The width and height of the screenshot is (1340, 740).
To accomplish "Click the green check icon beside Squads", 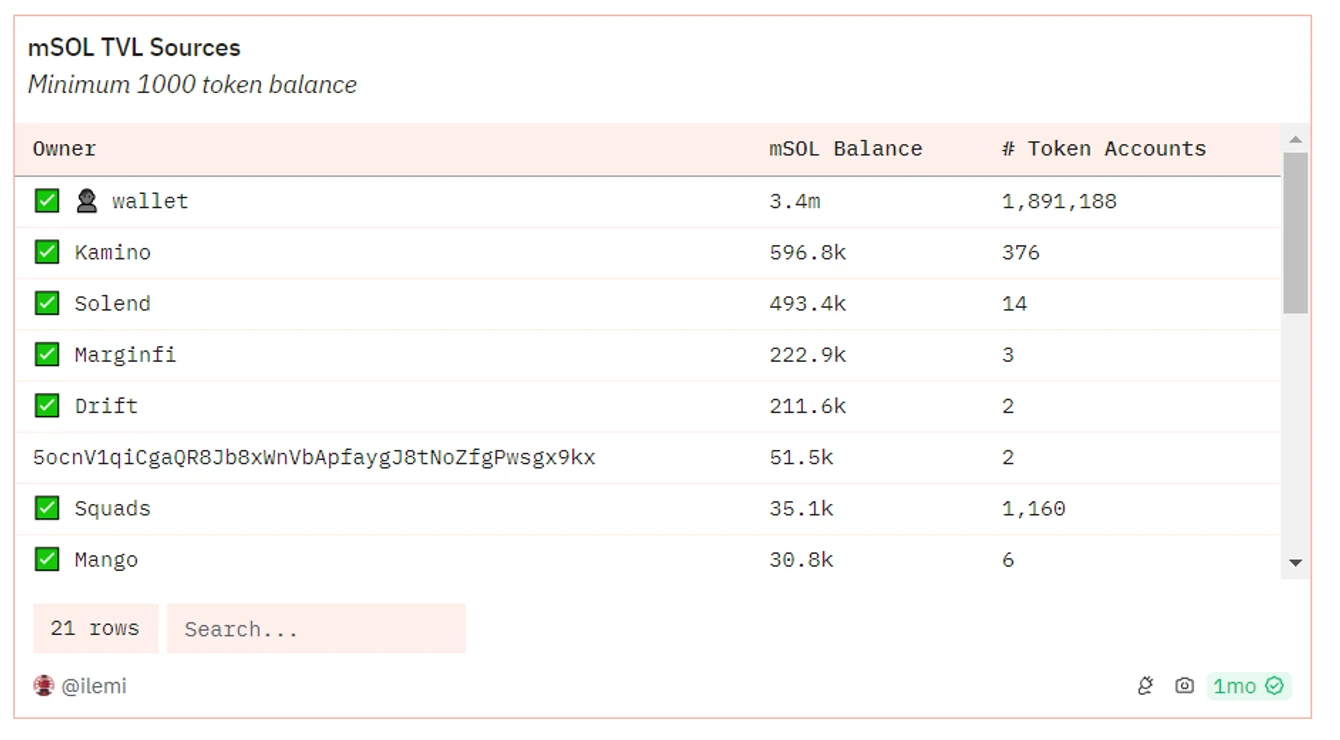I will [47, 508].
